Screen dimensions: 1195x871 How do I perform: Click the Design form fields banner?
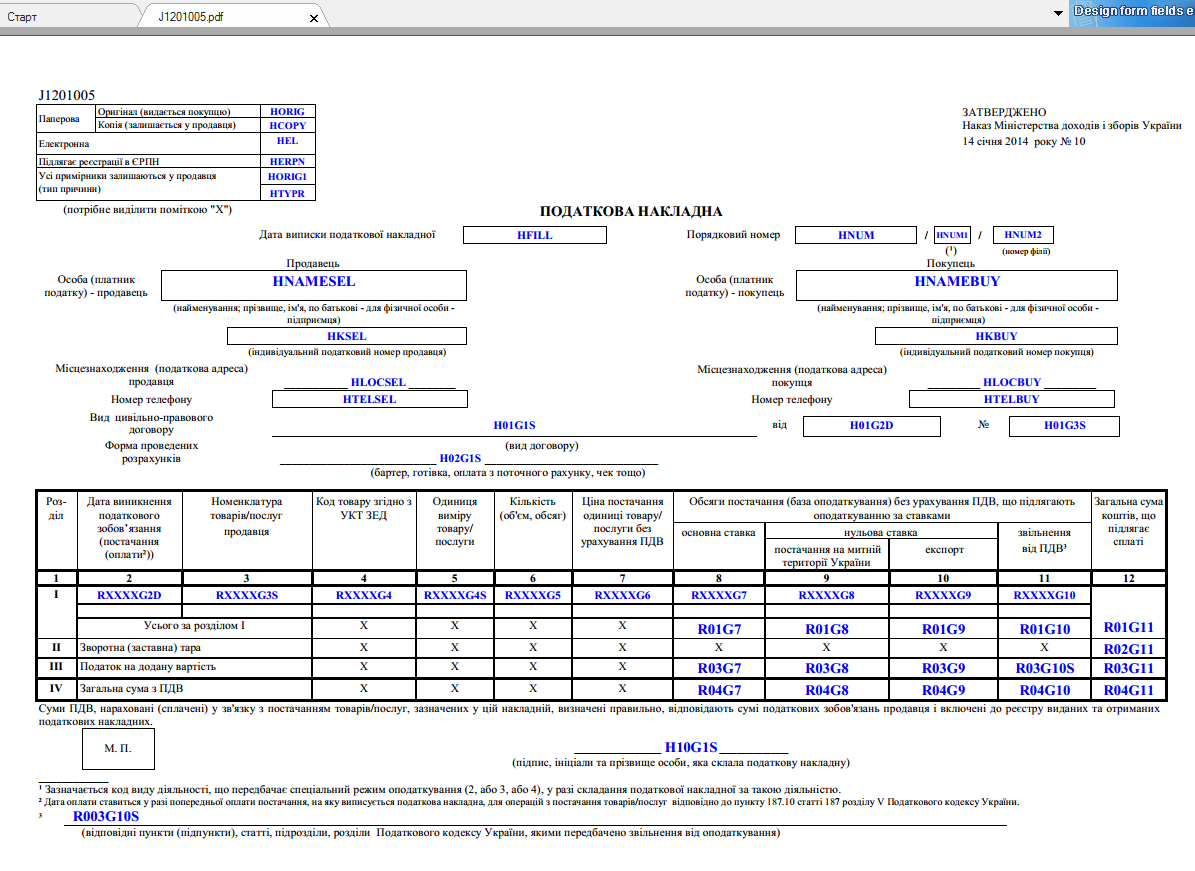pos(1132,12)
